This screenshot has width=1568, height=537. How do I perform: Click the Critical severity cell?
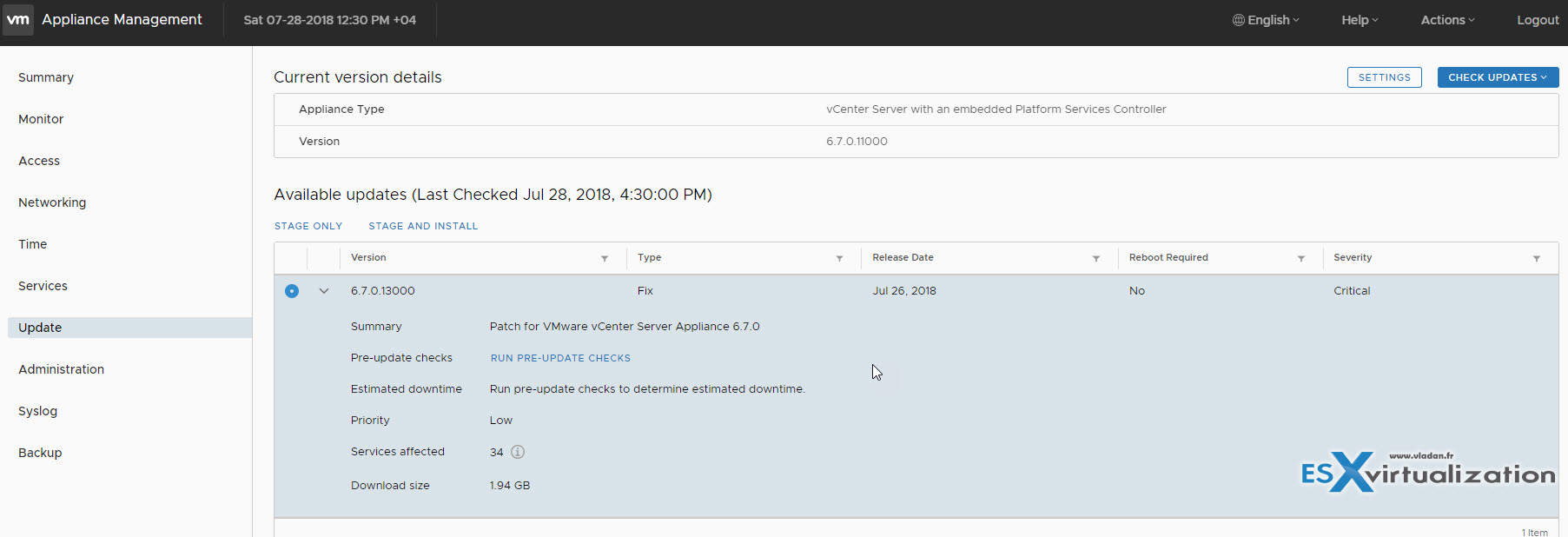pyautogui.click(x=1352, y=291)
